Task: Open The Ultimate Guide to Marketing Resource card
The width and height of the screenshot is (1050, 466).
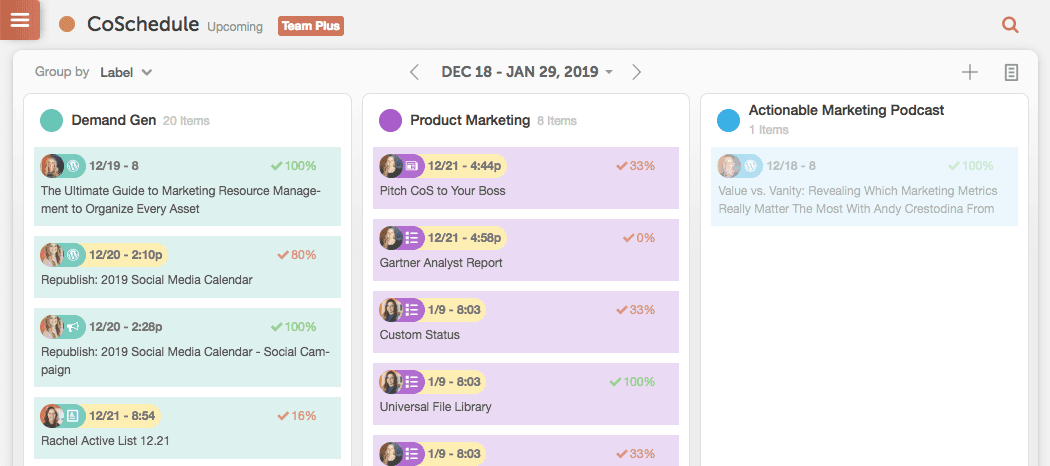Action: 188,186
